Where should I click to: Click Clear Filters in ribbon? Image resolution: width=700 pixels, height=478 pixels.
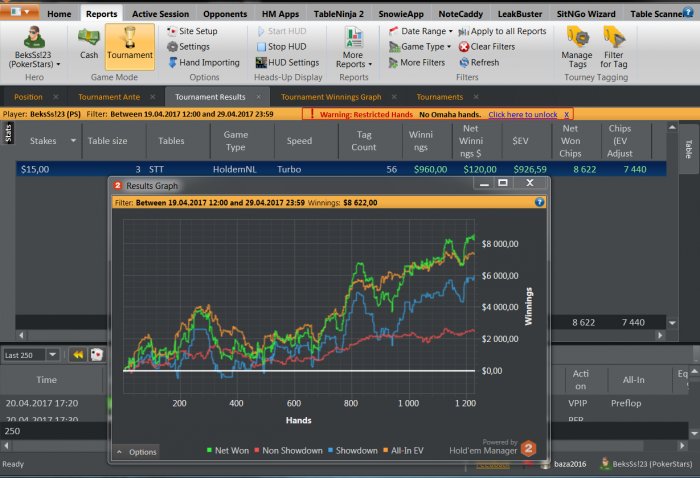pos(486,47)
